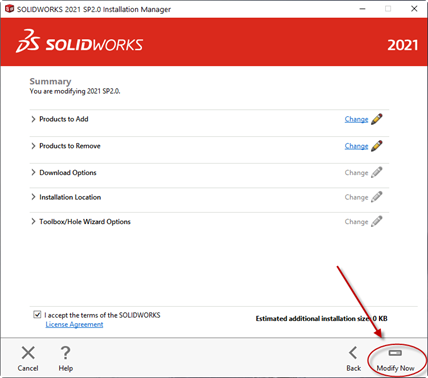428x378 pixels.
Task: Expand the Download Options section
Action: coord(33,172)
